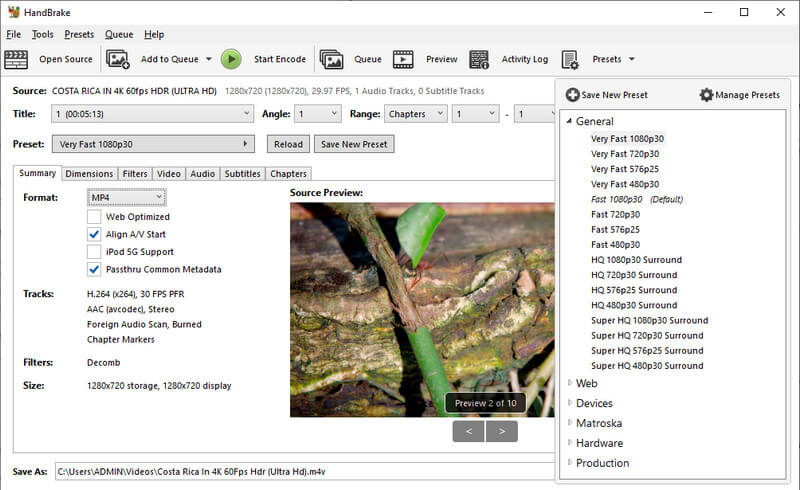Open the Range Chapters dropdown

click(415, 114)
